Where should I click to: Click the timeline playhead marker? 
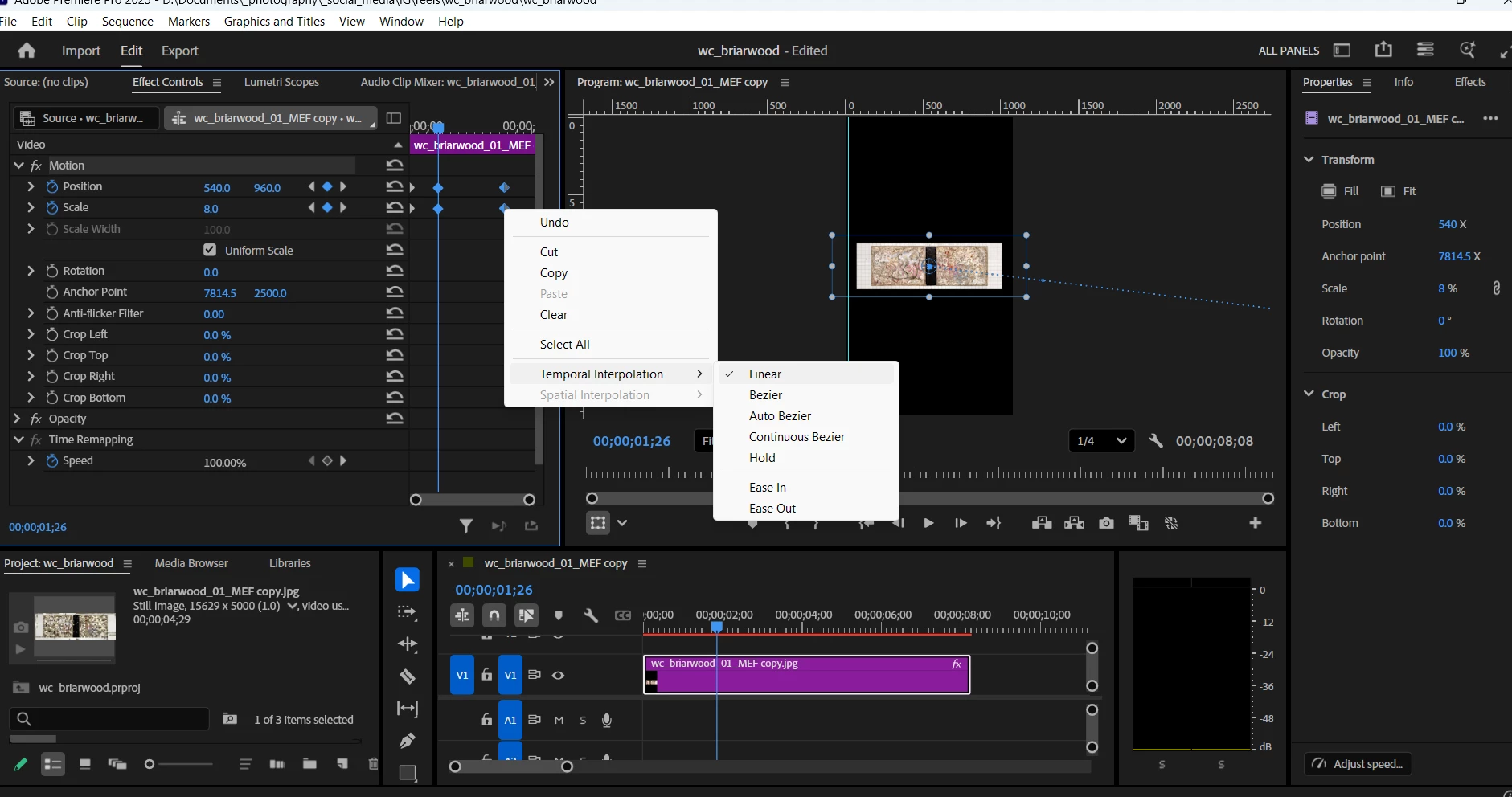coord(717,627)
